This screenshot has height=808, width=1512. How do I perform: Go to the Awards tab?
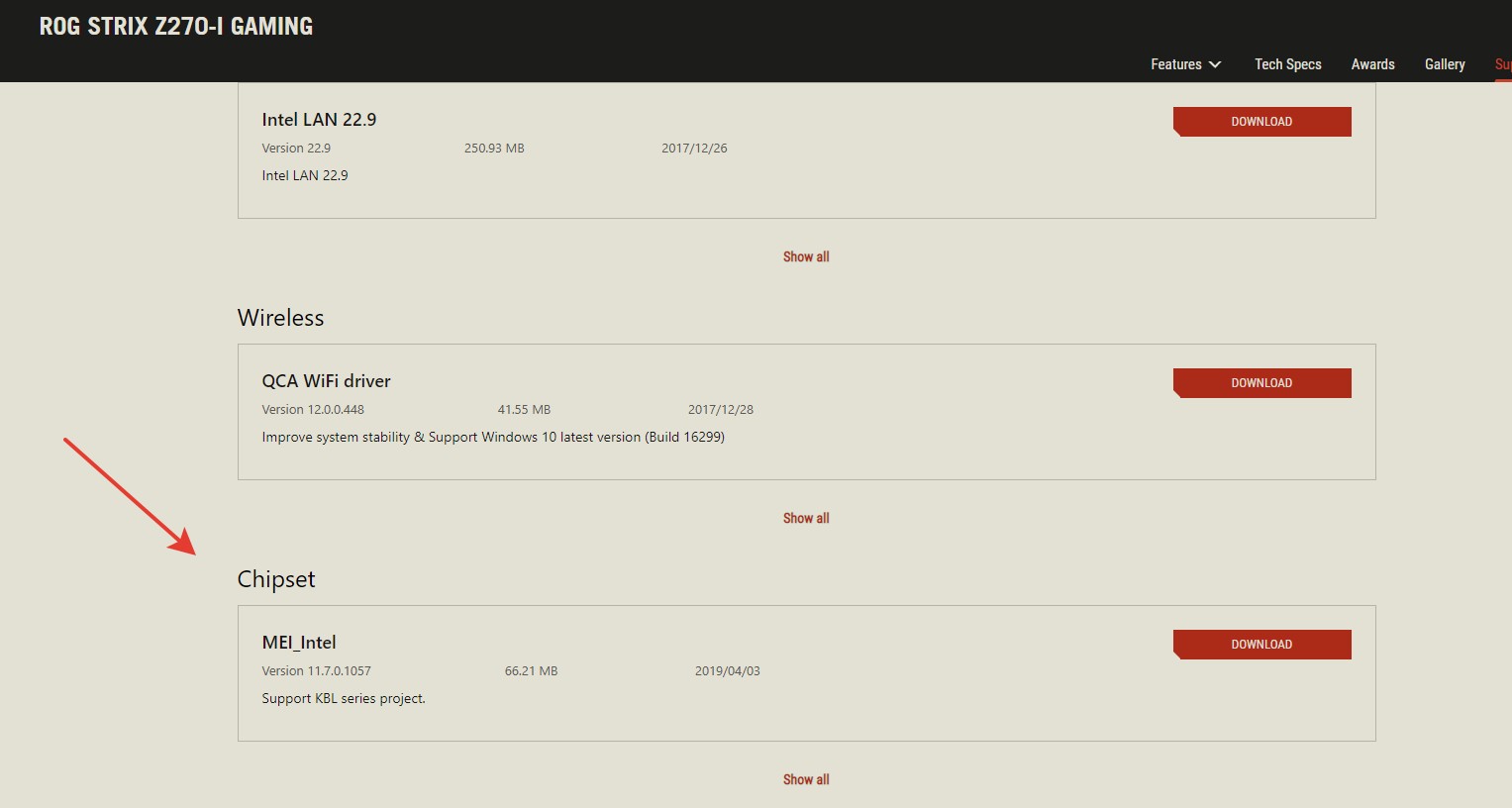coord(1372,64)
